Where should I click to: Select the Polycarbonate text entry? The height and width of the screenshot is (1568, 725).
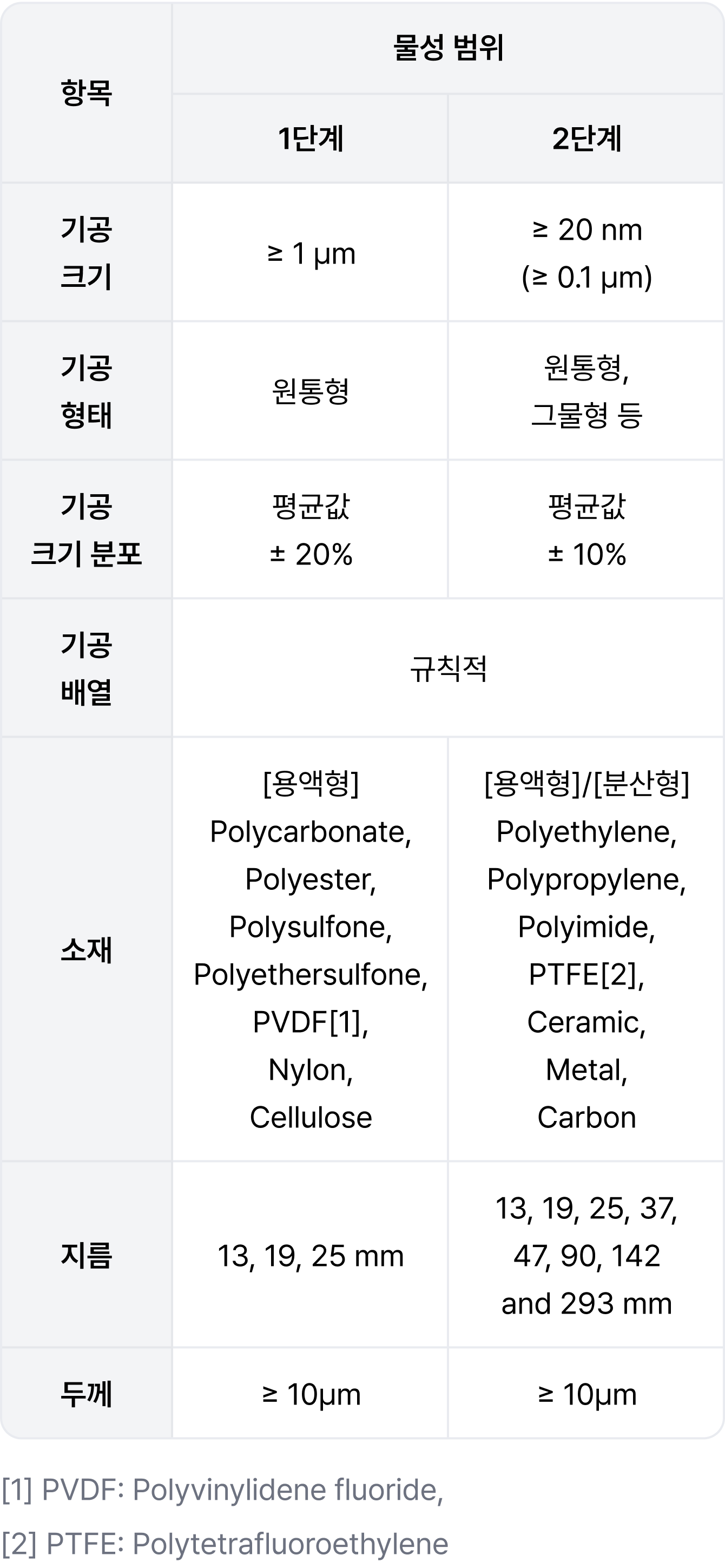(x=310, y=832)
